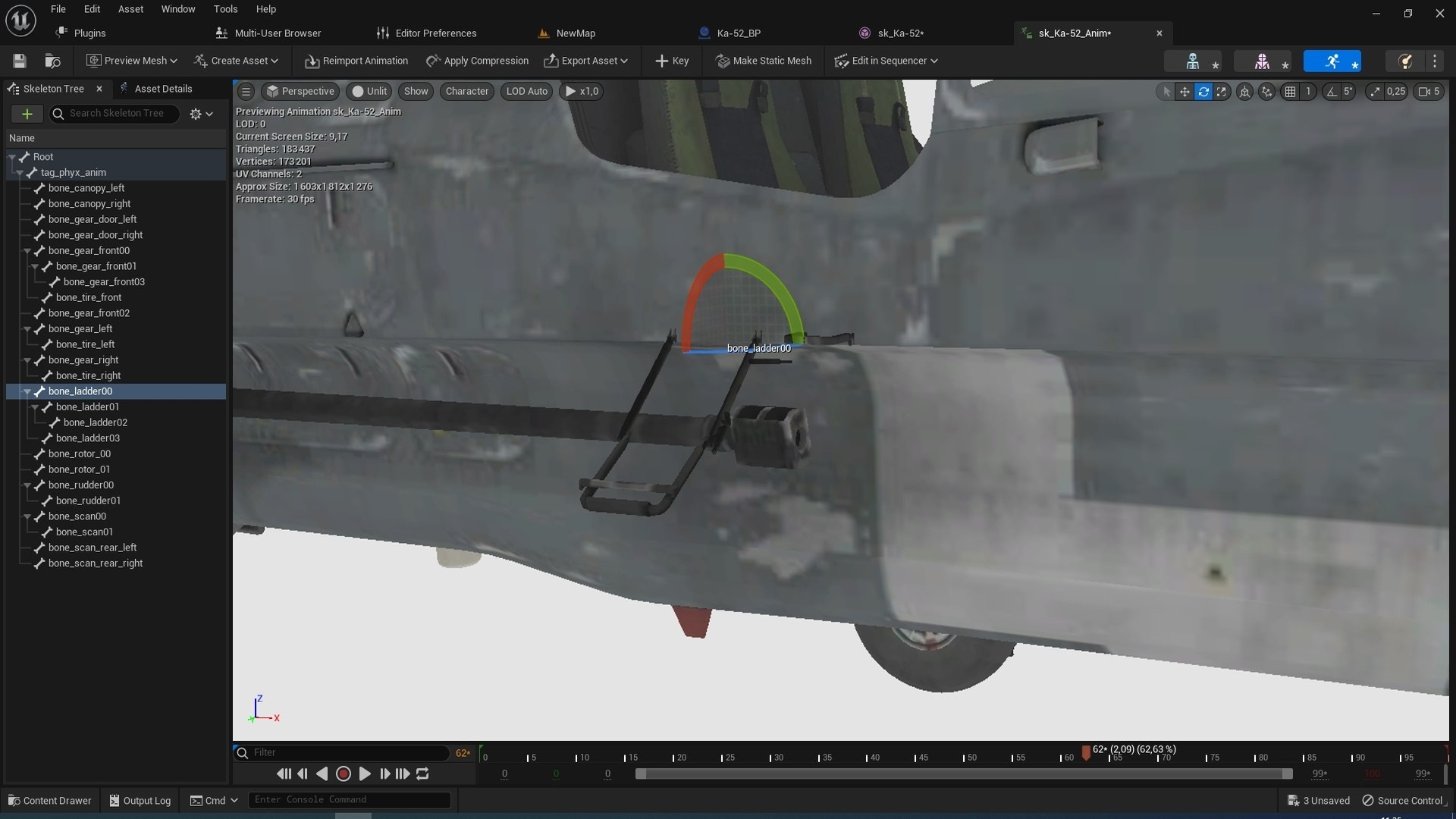Viewport: 1456px width, 819px height.
Task: Open the Edit in Sequencer dropdown
Action: (886, 61)
